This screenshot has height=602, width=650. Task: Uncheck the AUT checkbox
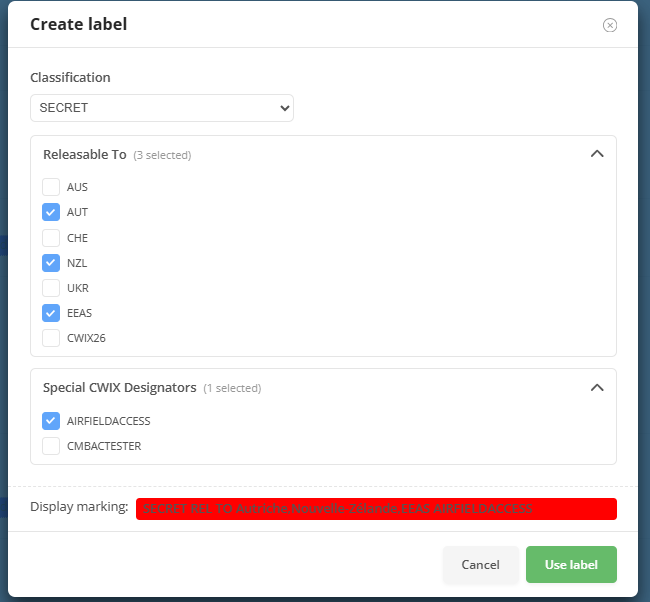51,212
